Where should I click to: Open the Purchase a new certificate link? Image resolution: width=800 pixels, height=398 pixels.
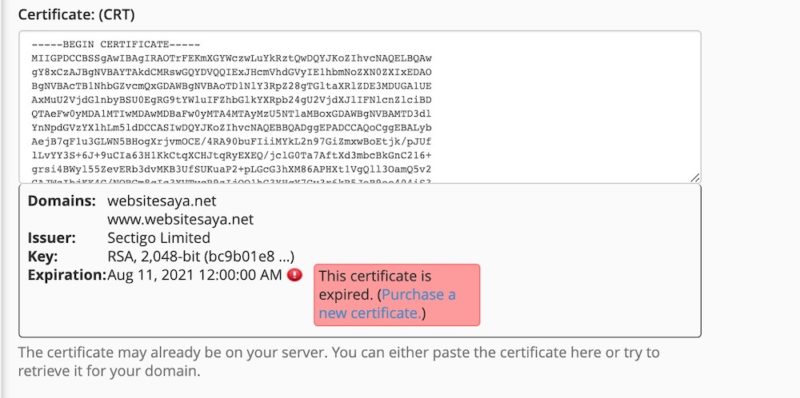pyautogui.click(x=387, y=304)
